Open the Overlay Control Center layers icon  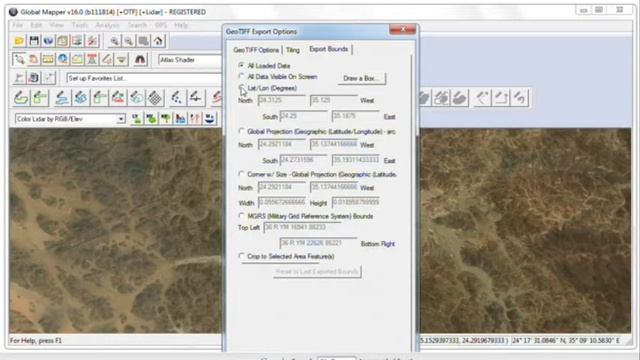pyautogui.click(x=77, y=41)
